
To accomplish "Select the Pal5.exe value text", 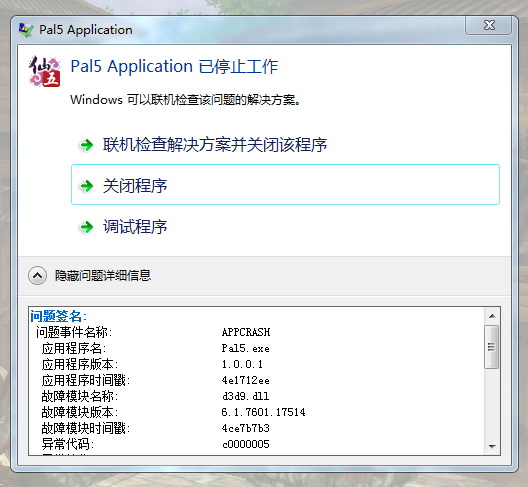I will [x=245, y=348].
